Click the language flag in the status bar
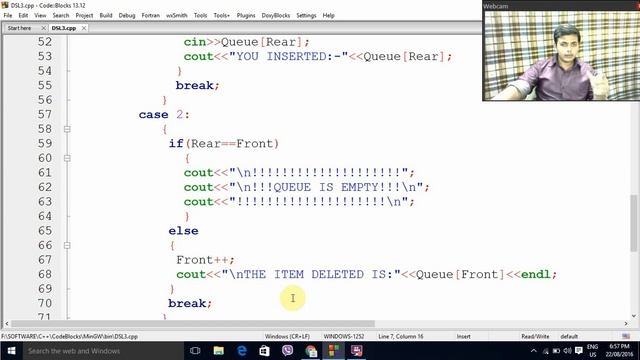Image resolution: width=640 pixels, height=360 pixels. 626,336
